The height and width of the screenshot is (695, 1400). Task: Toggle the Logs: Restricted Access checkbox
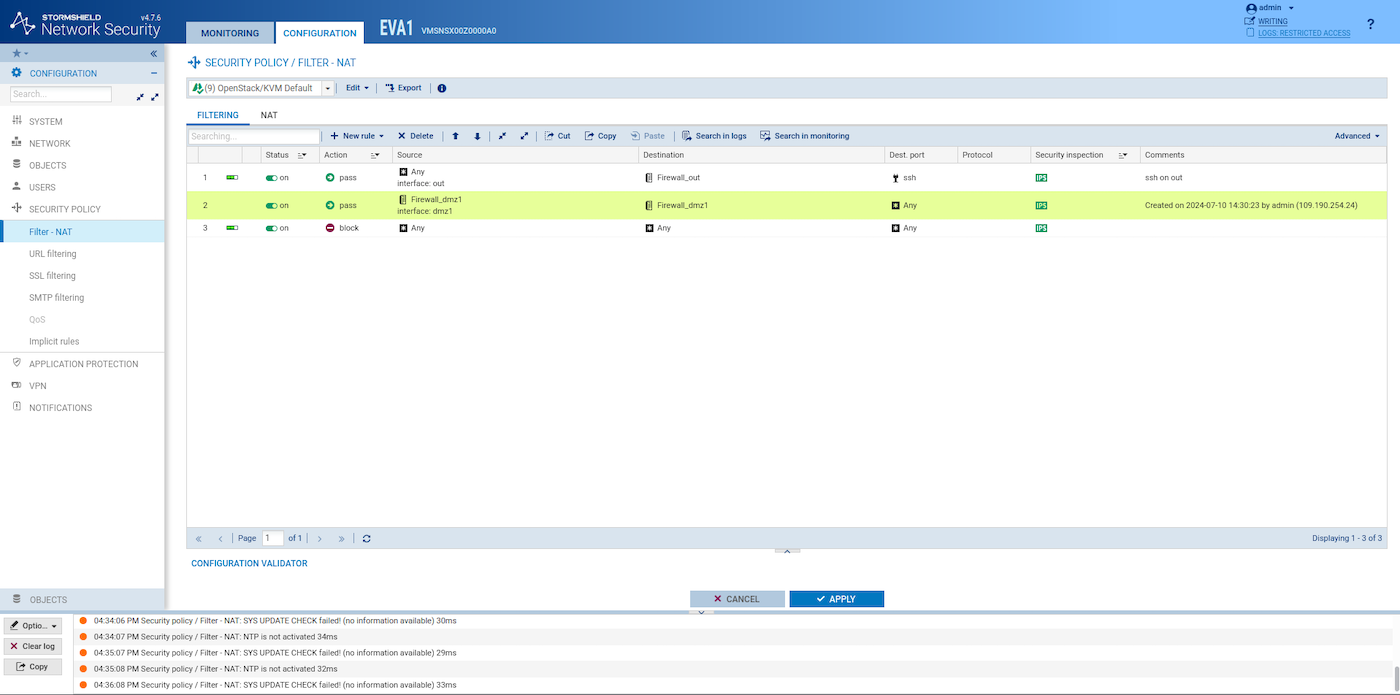[x=1250, y=33]
